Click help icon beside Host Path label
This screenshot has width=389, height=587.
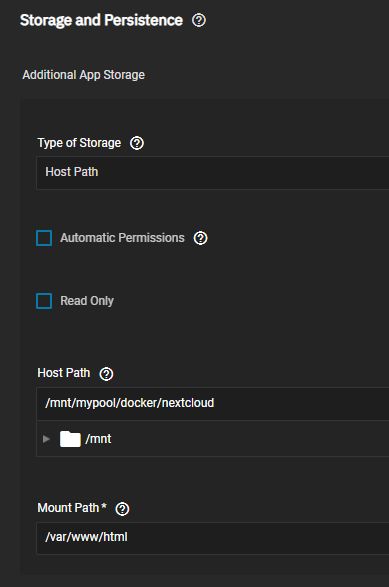coord(106,374)
